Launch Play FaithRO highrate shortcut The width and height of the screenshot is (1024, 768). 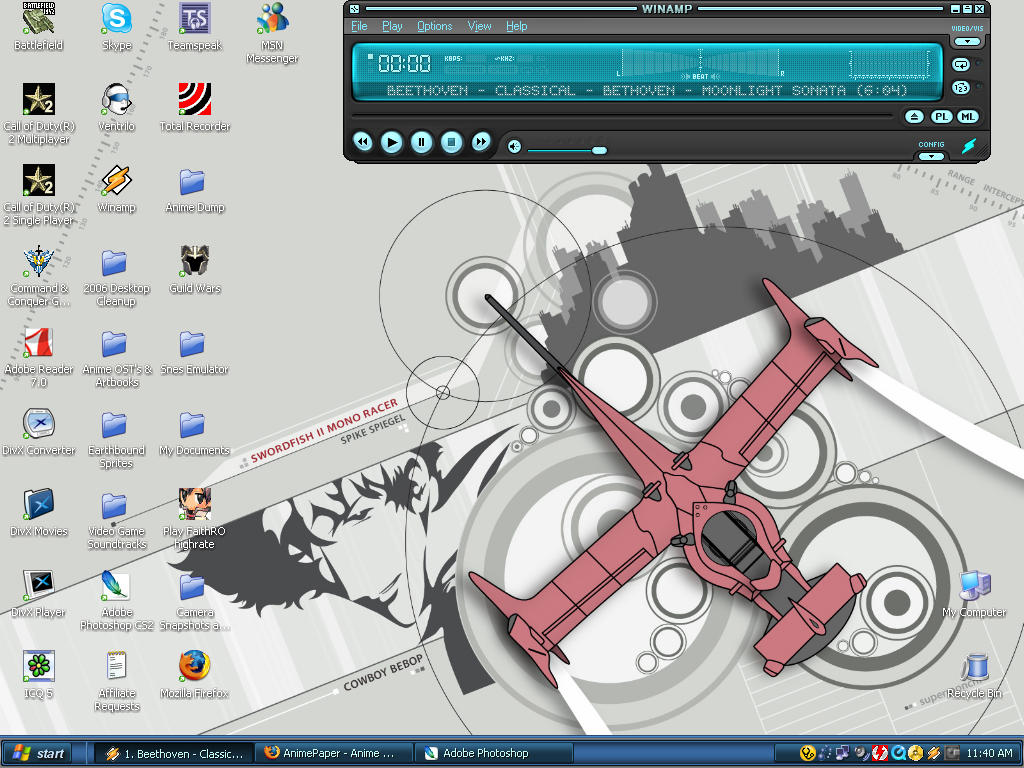click(195, 519)
